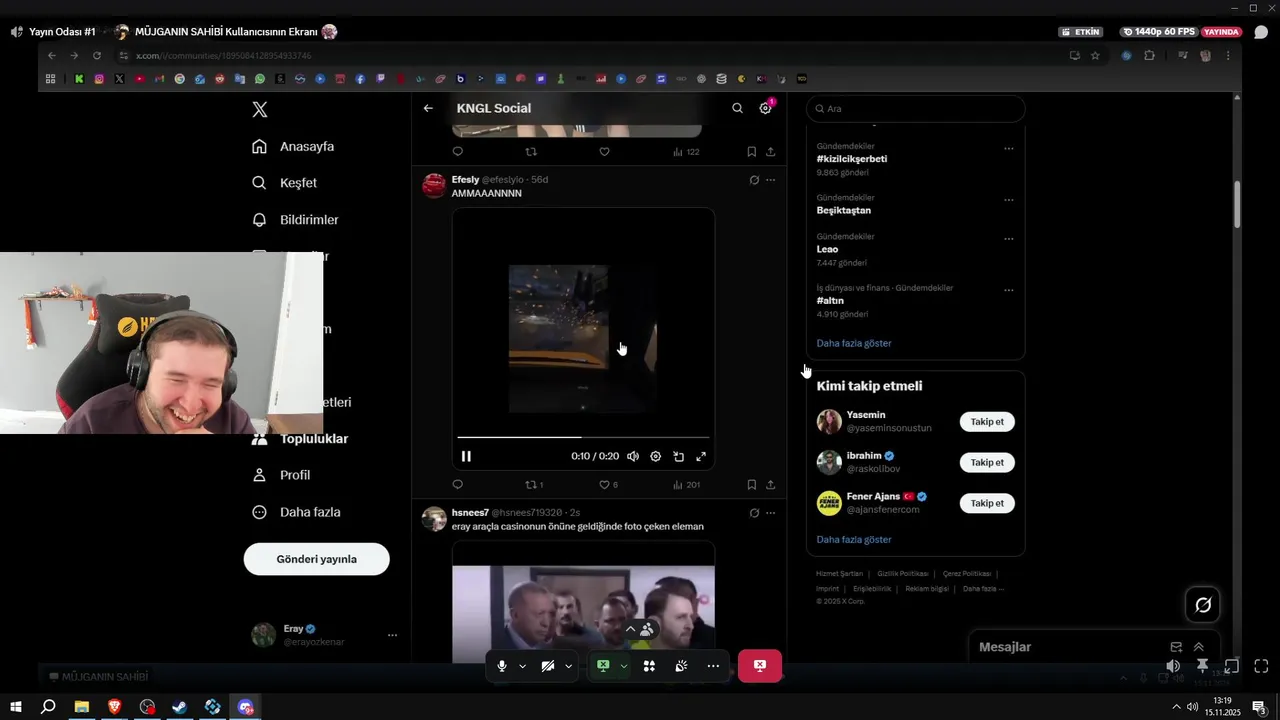Open Discord more options ellipsis
1280x720 pixels.
(x=713, y=666)
